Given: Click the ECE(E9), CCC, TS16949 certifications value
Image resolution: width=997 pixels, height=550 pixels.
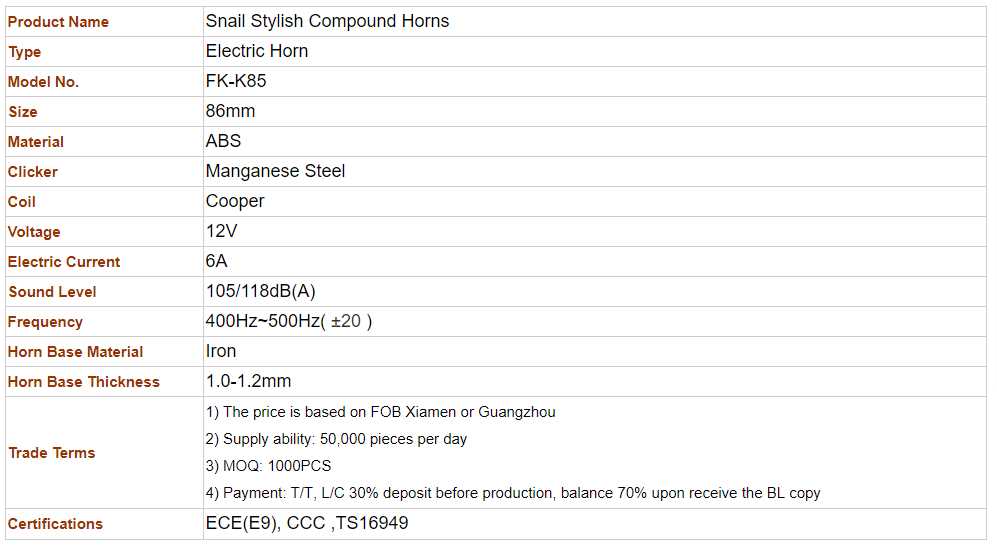Looking at the screenshot, I should pyautogui.click(x=307, y=523).
